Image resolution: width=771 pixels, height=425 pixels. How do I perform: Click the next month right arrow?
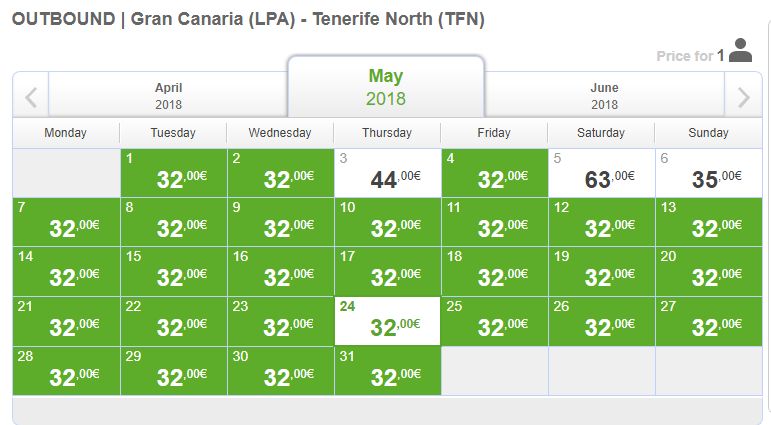(x=743, y=97)
